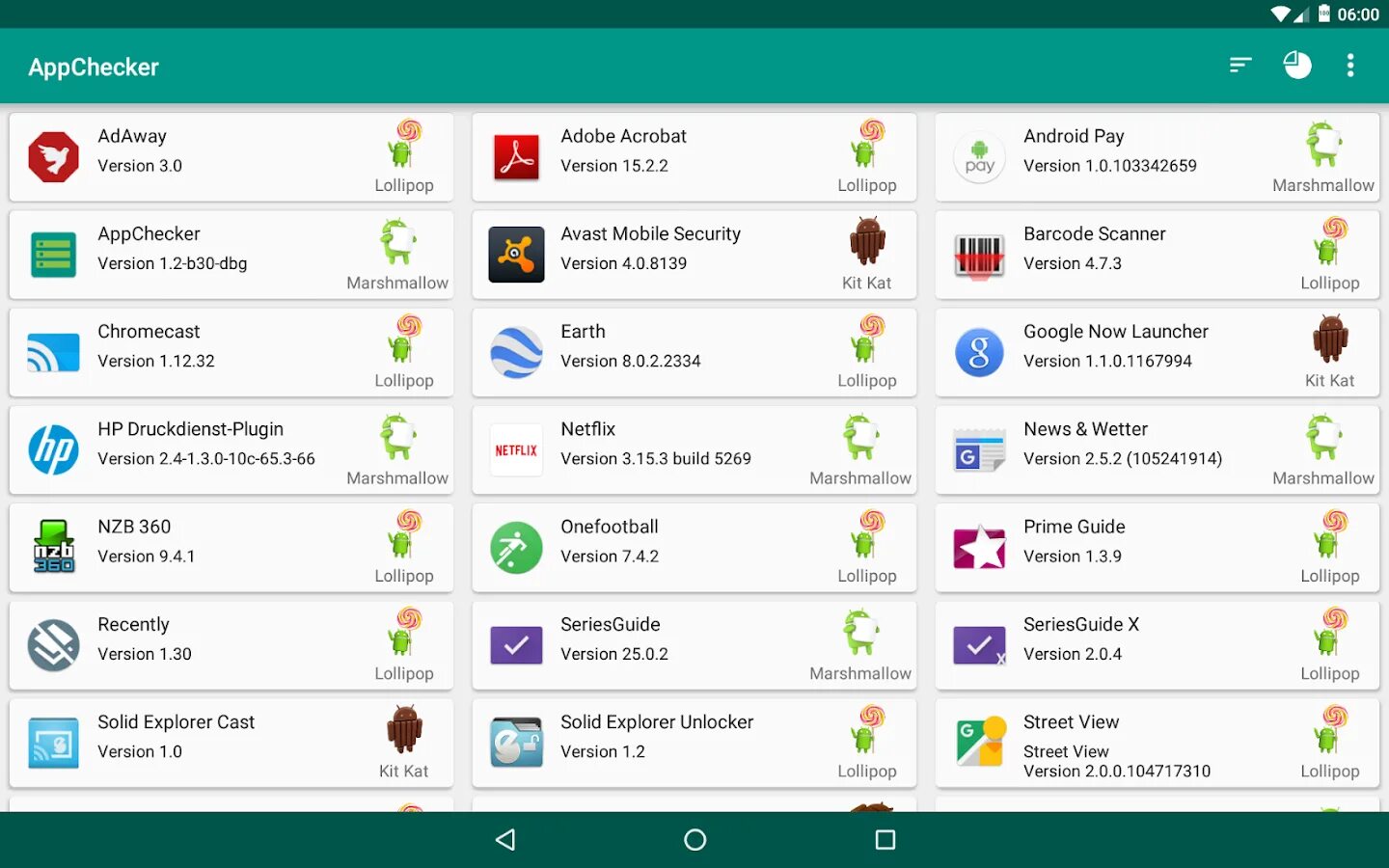Select 'Version 2.0.0.104717310' text
This screenshot has height=868, width=1389.
click(x=1117, y=772)
